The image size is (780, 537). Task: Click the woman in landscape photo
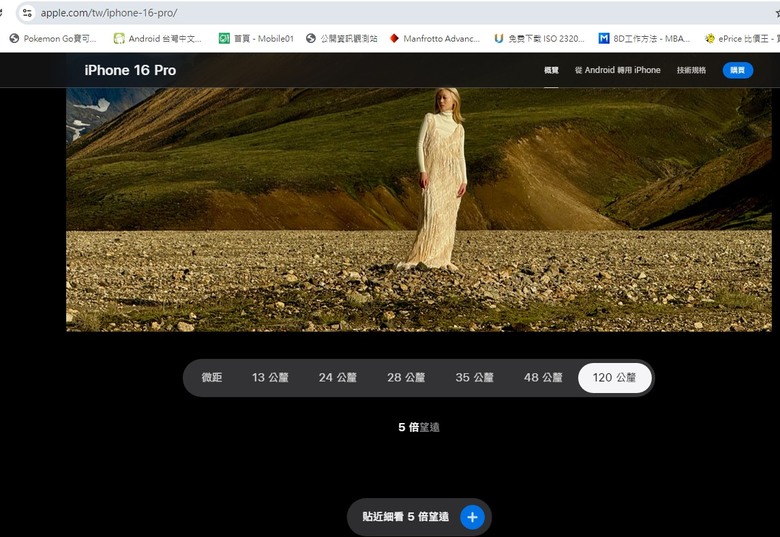(440, 179)
